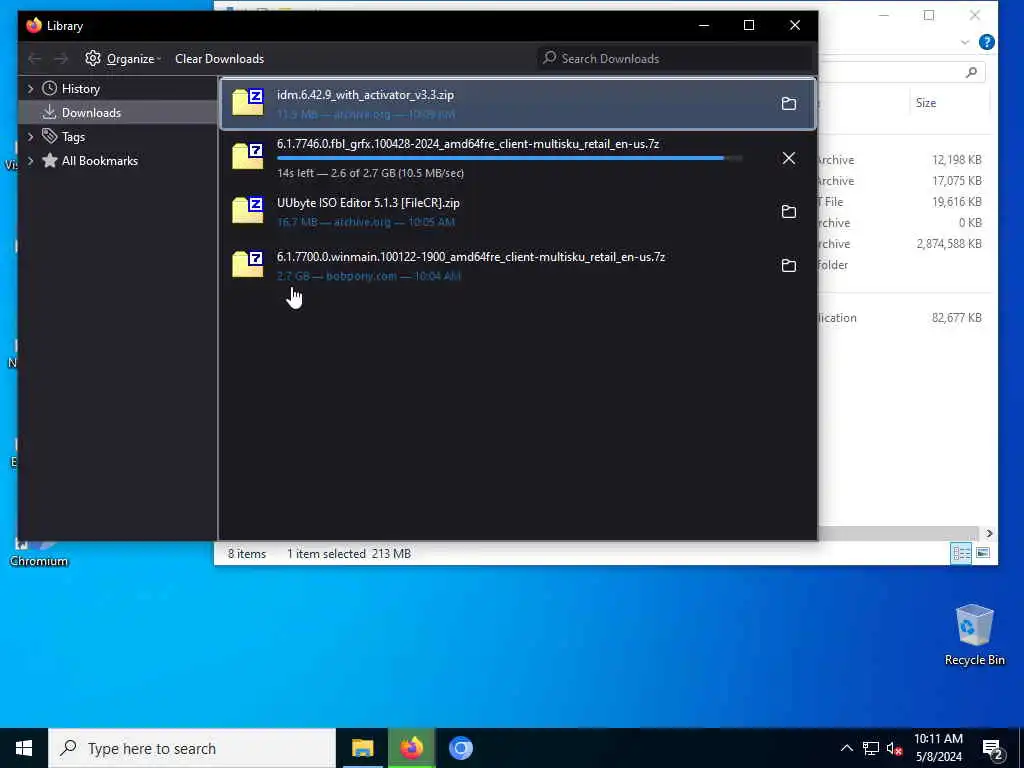Expand the History tree node

coord(30,89)
